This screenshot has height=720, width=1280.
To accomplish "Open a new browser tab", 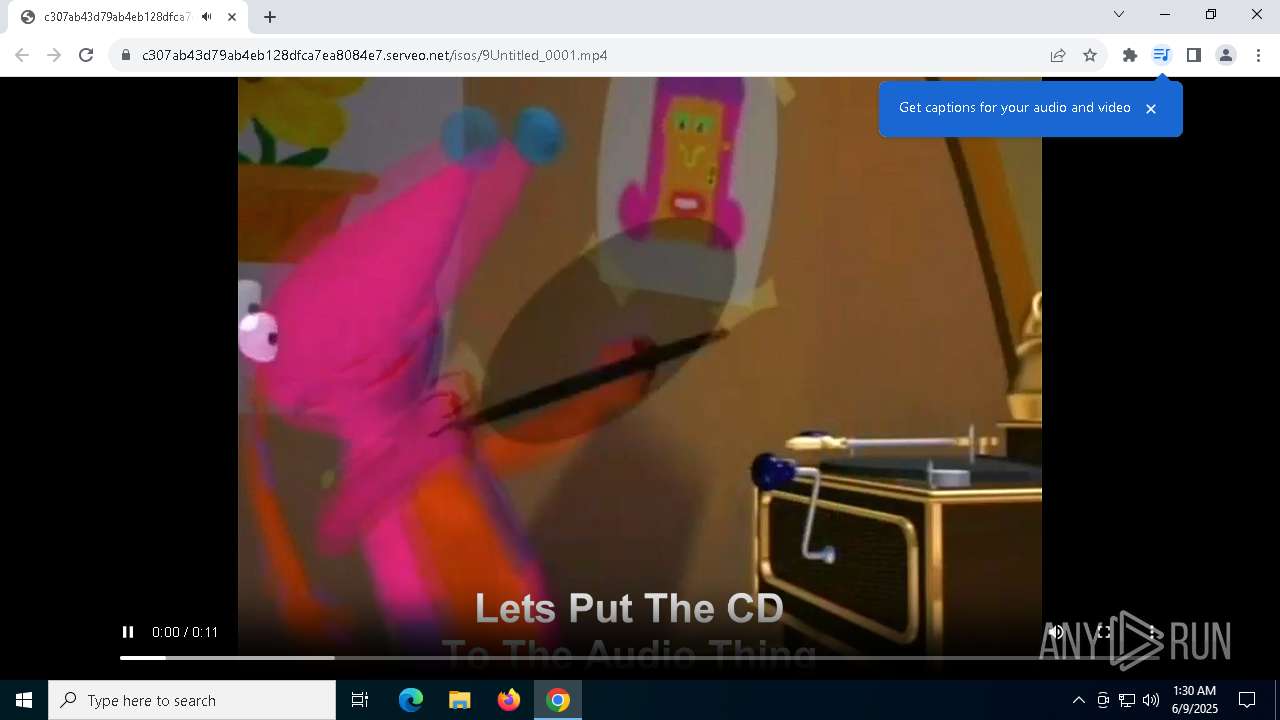I will click(x=270, y=16).
